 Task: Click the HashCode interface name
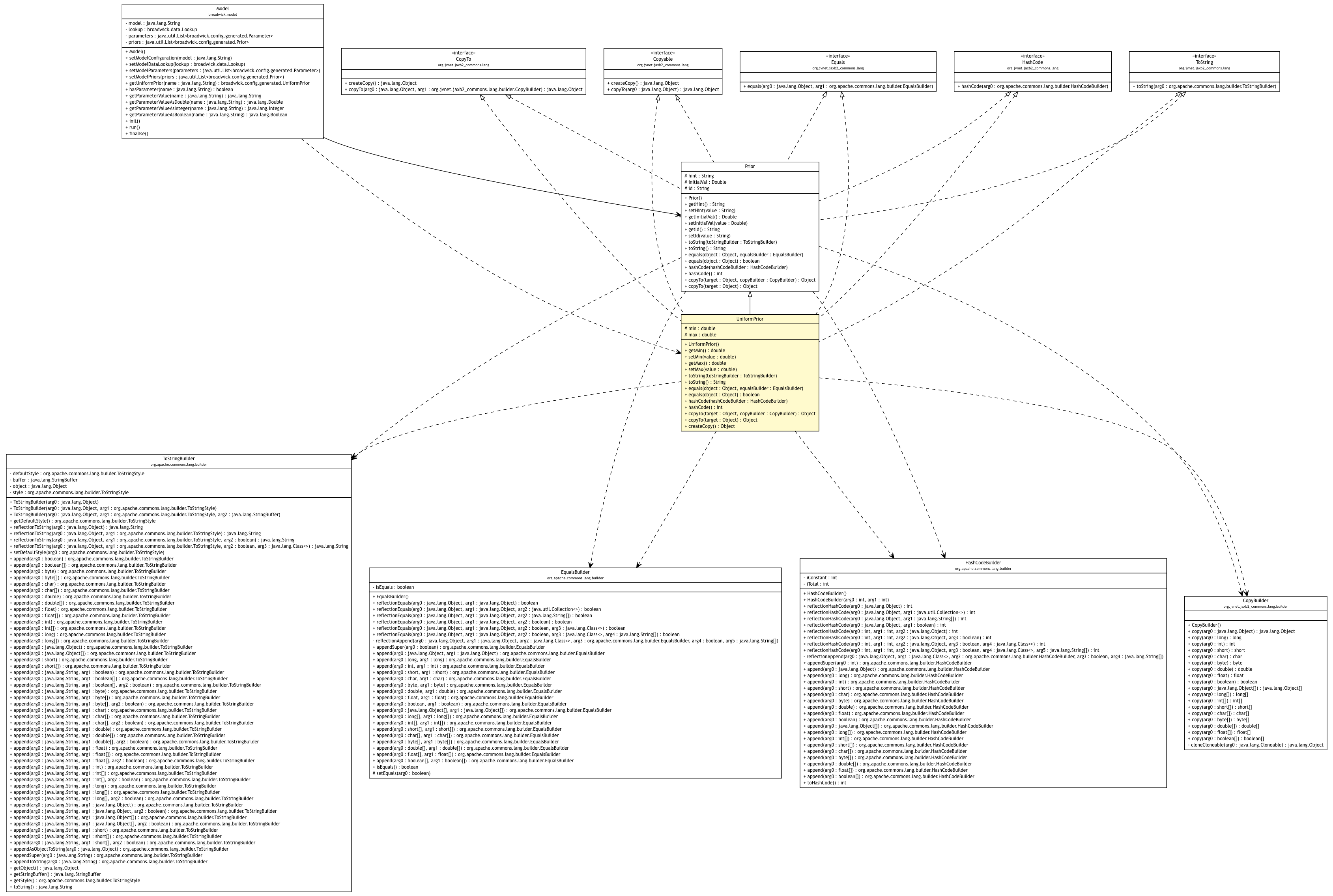point(1032,62)
